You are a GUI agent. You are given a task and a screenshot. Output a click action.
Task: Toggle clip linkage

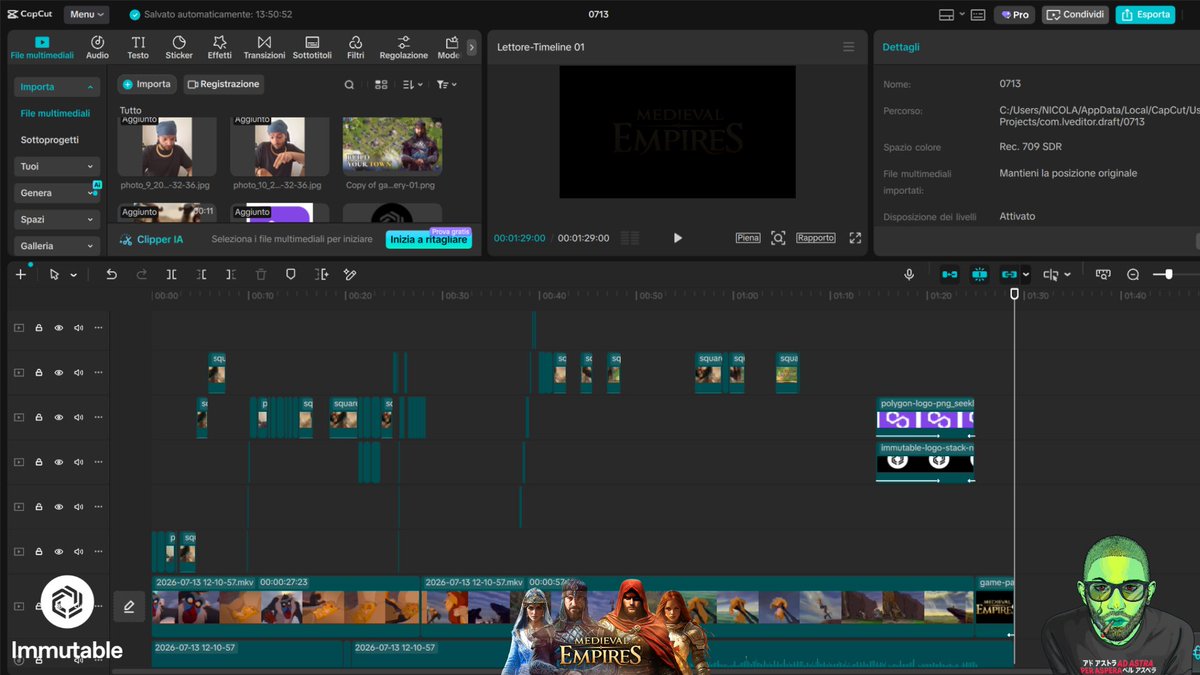pos(1009,274)
